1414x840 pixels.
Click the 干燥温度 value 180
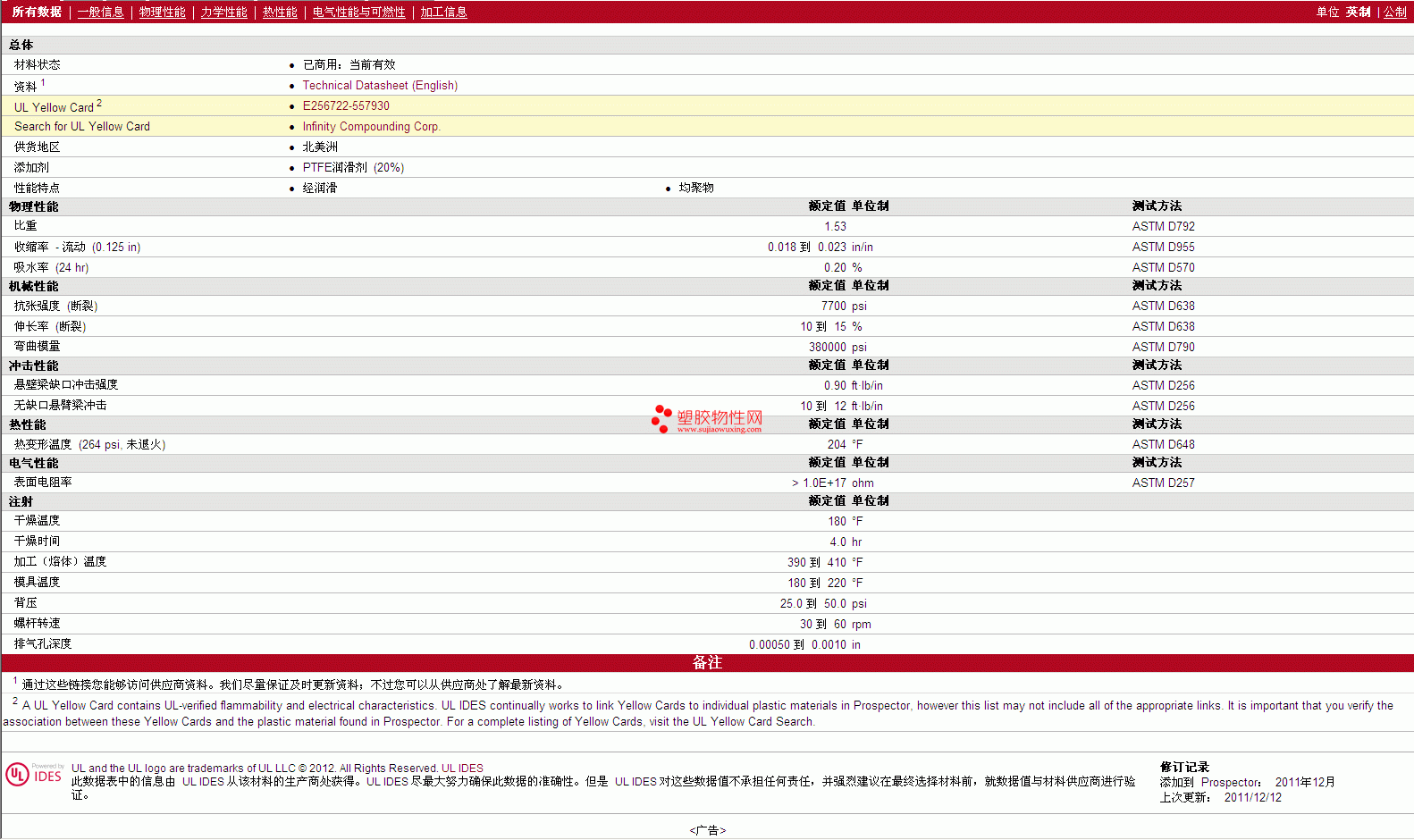[837, 521]
